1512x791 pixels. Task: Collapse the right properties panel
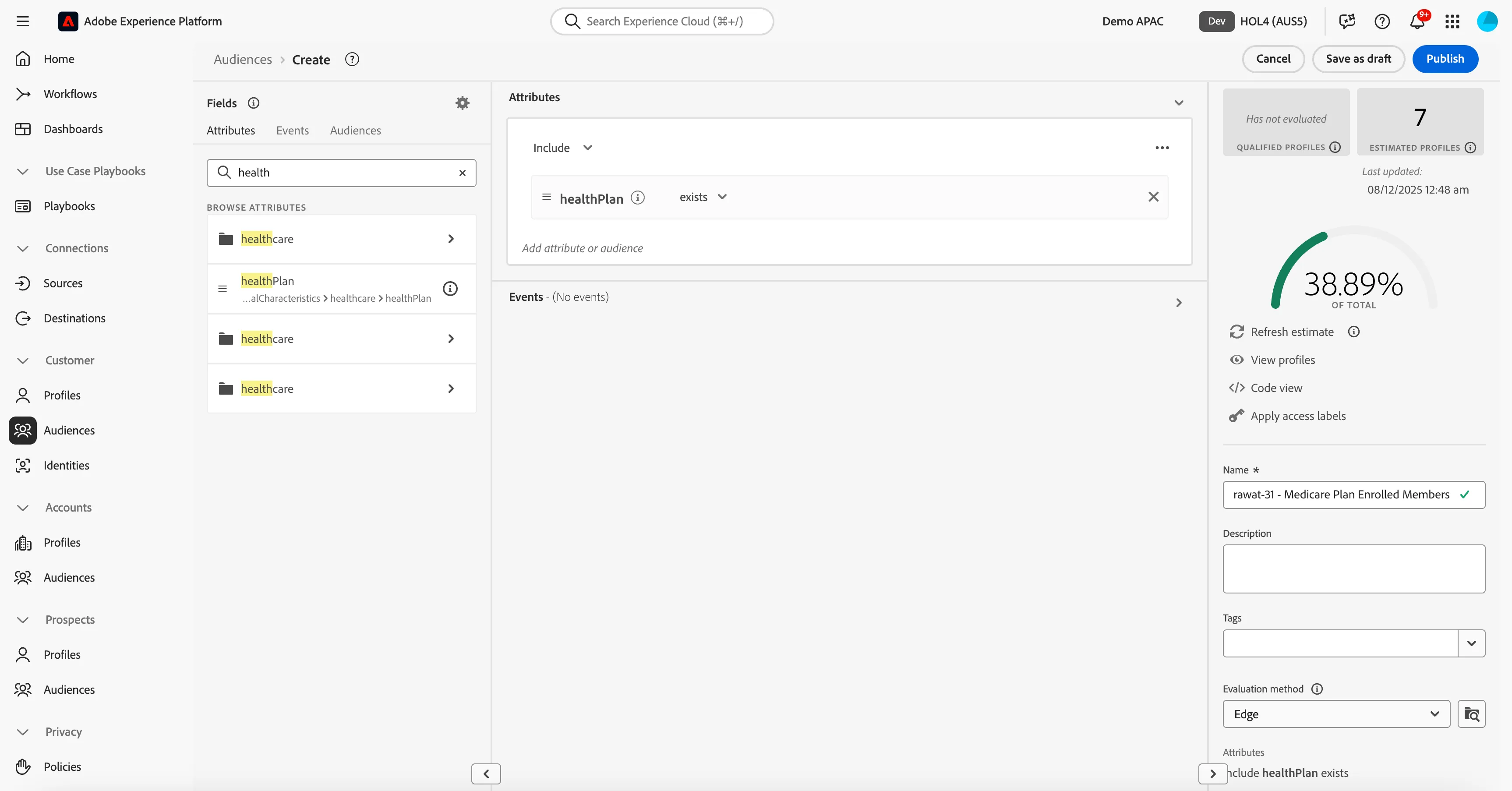point(1213,773)
